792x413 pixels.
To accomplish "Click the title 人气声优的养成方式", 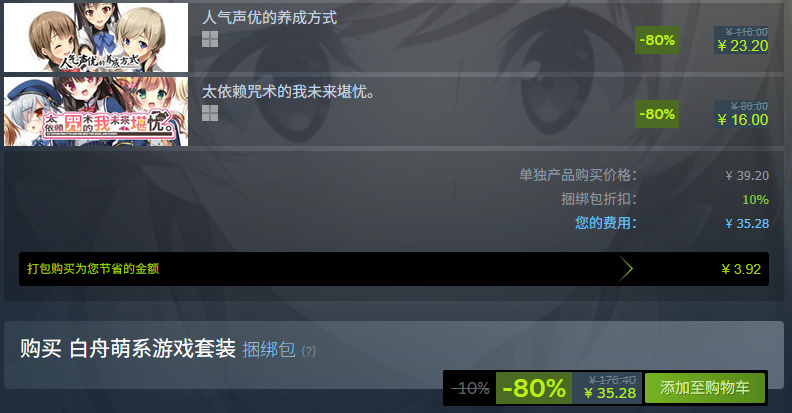I will point(269,18).
